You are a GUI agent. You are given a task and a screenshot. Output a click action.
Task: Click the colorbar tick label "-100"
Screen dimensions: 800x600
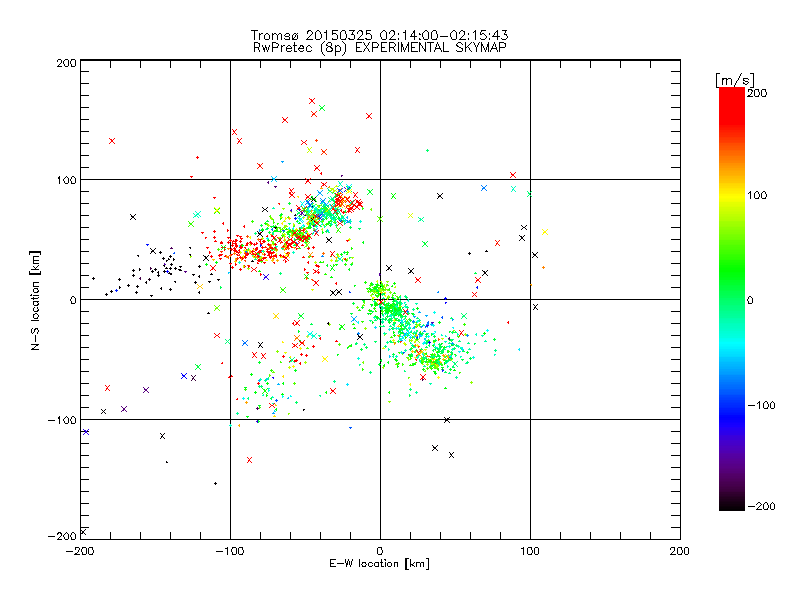pyautogui.click(x=761, y=406)
